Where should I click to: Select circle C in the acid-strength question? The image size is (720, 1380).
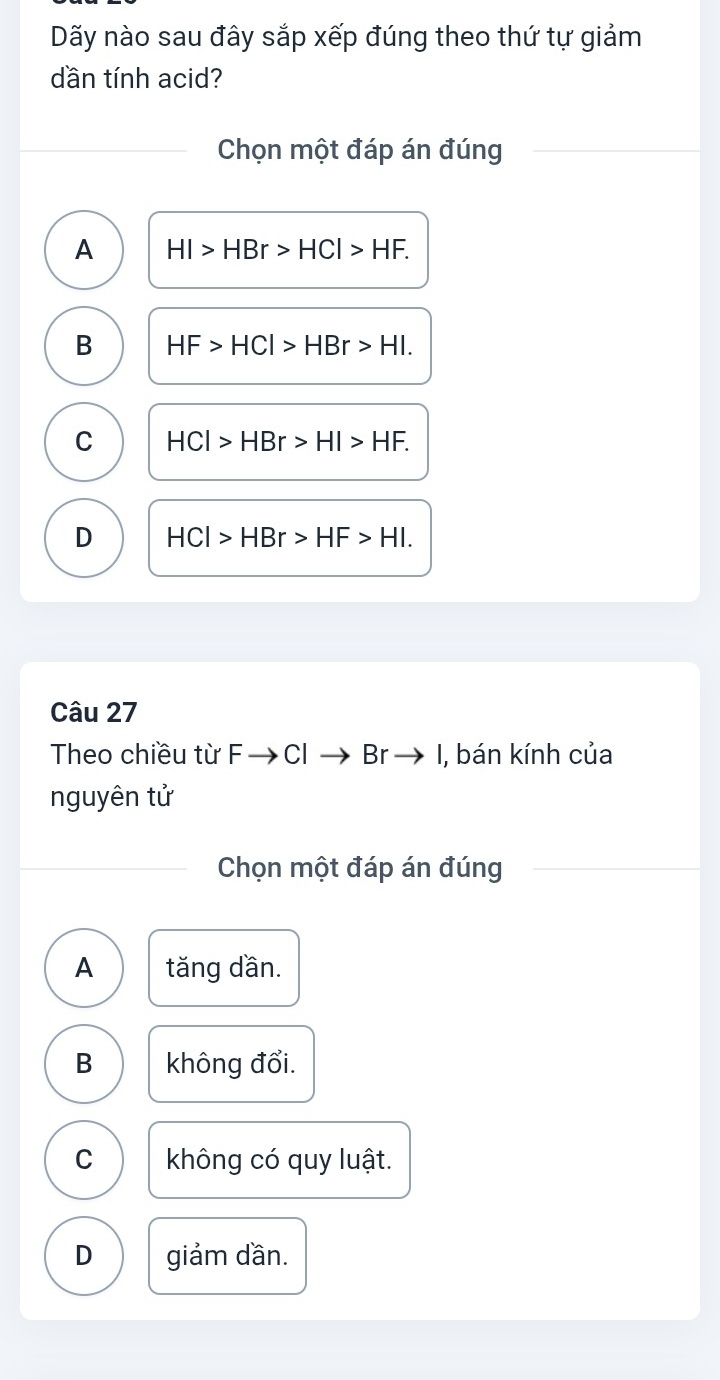[x=85, y=442]
